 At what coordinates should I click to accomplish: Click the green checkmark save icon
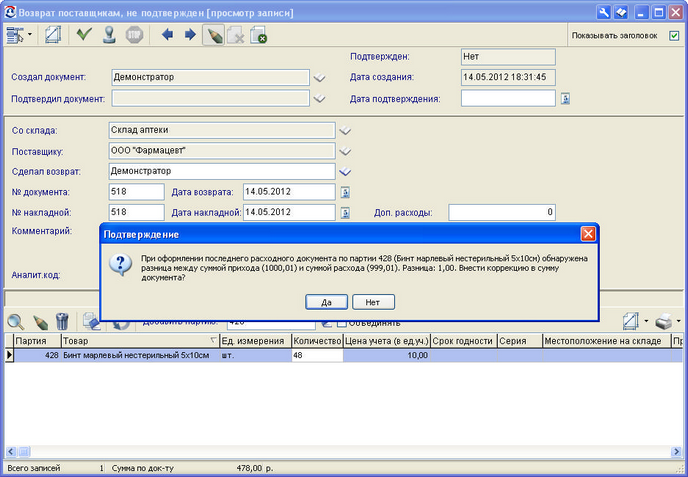tap(84, 34)
